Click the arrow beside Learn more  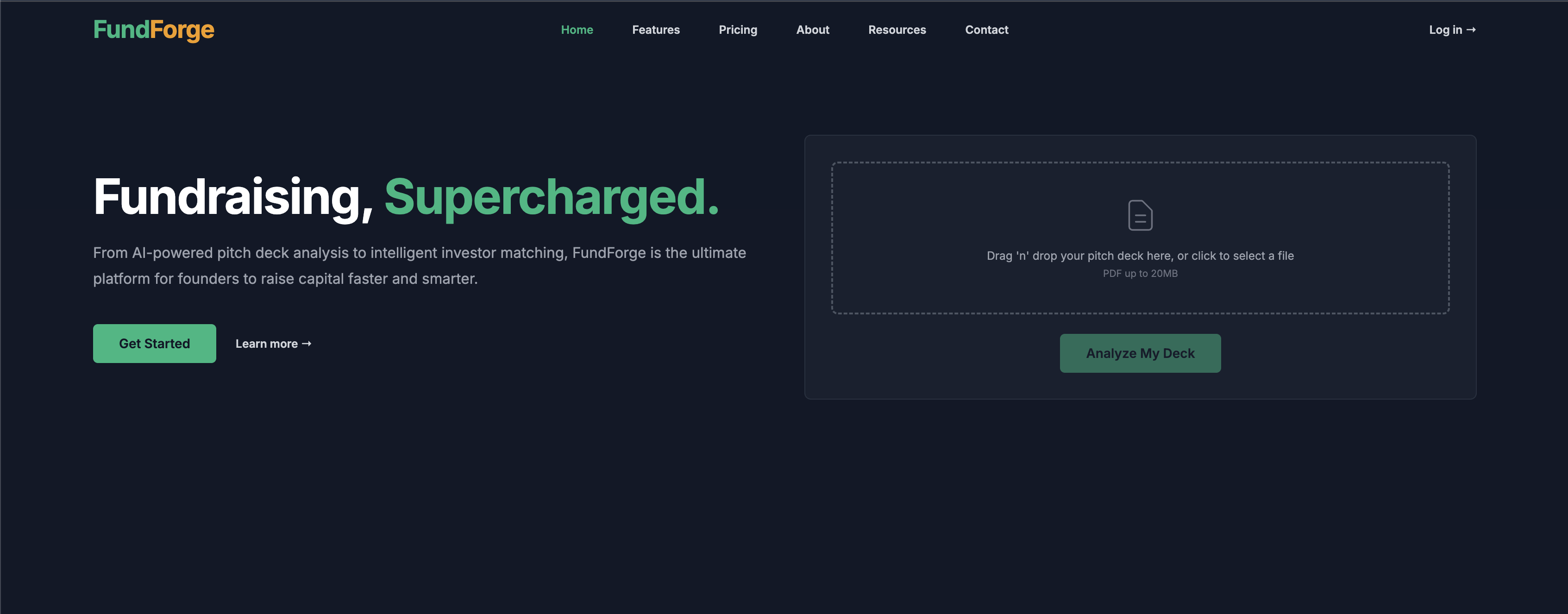[x=307, y=344]
